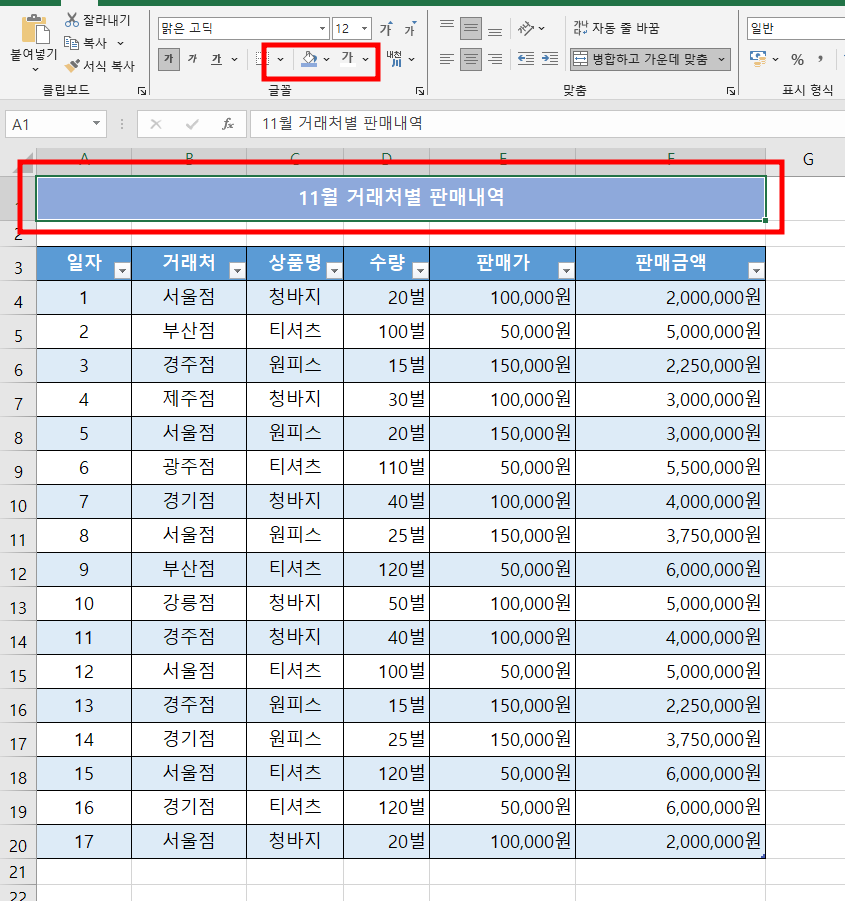Increase font size with larger 가 icon

pyautogui.click(x=387, y=28)
